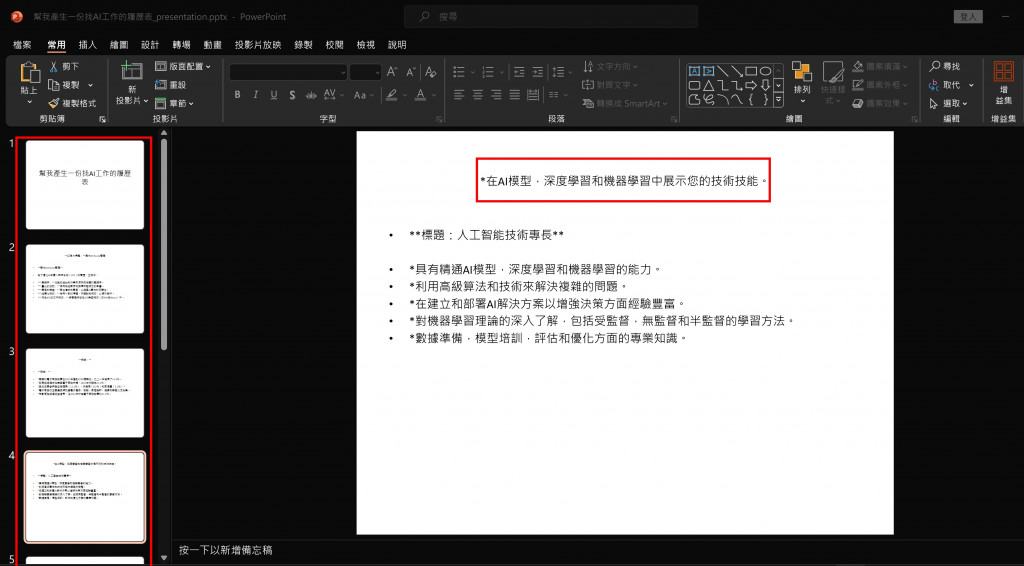Image resolution: width=1024 pixels, height=566 pixels.
Task: Switch to the Design (設計) tab
Action: coord(150,44)
